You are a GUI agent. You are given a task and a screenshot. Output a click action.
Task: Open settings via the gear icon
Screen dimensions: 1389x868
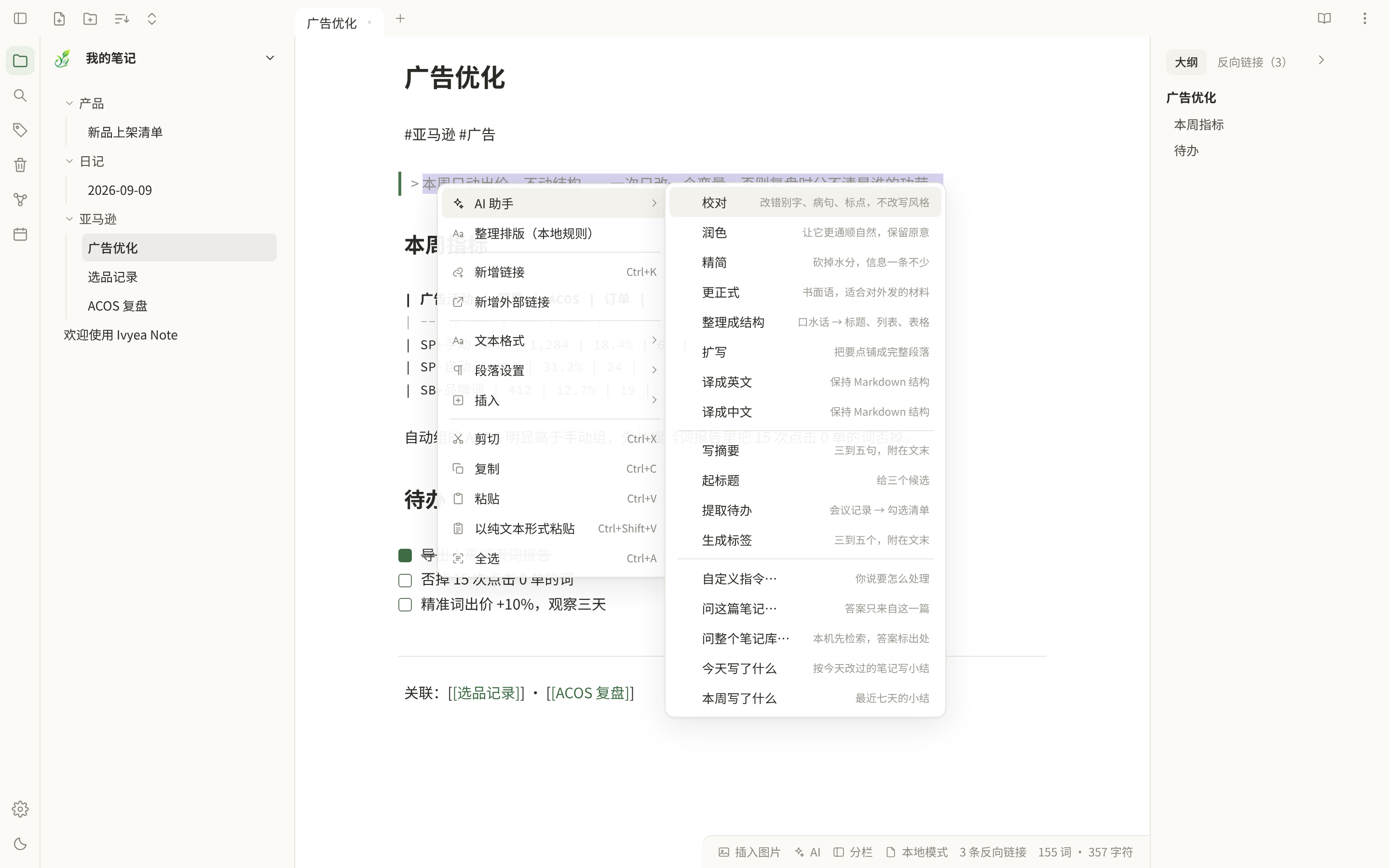click(x=20, y=809)
